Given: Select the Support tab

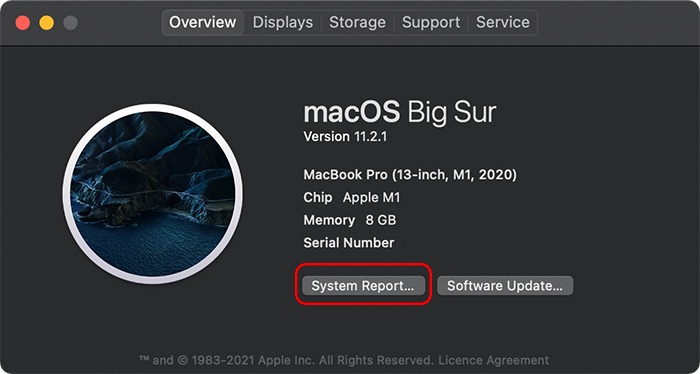Looking at the screenshot, I should [431, 22].
